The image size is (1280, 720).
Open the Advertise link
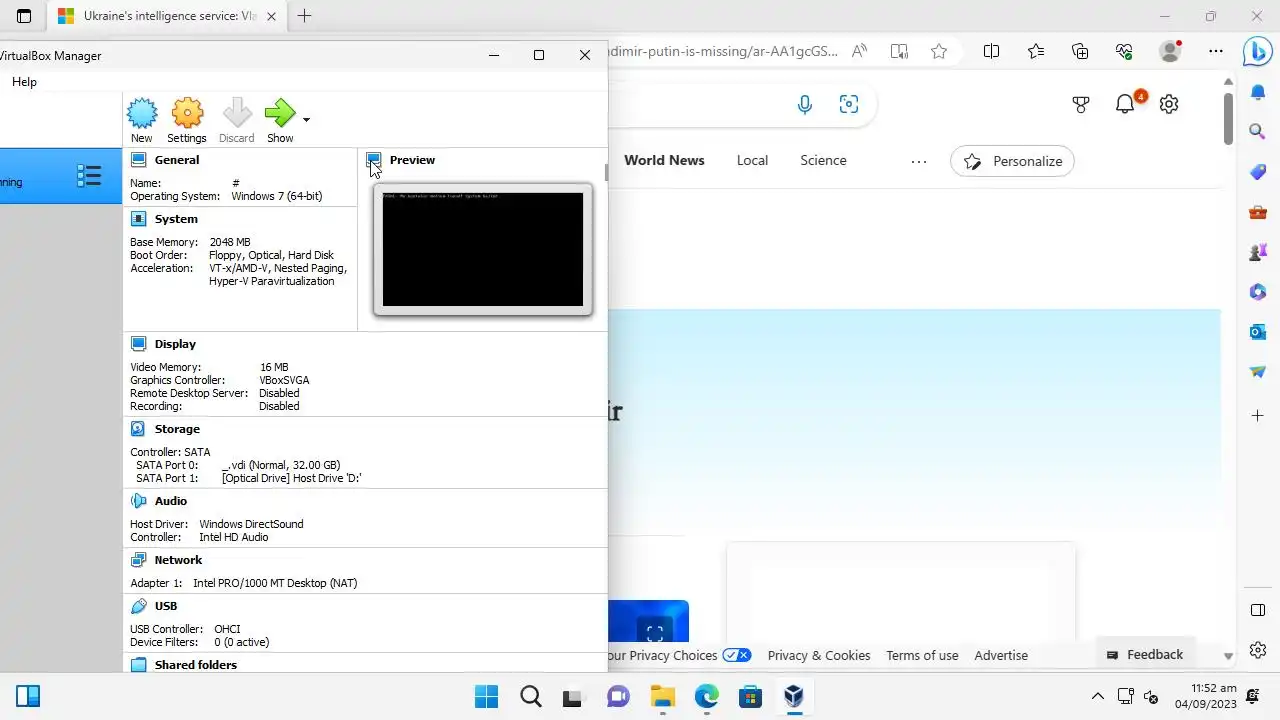click(1001, 656)
